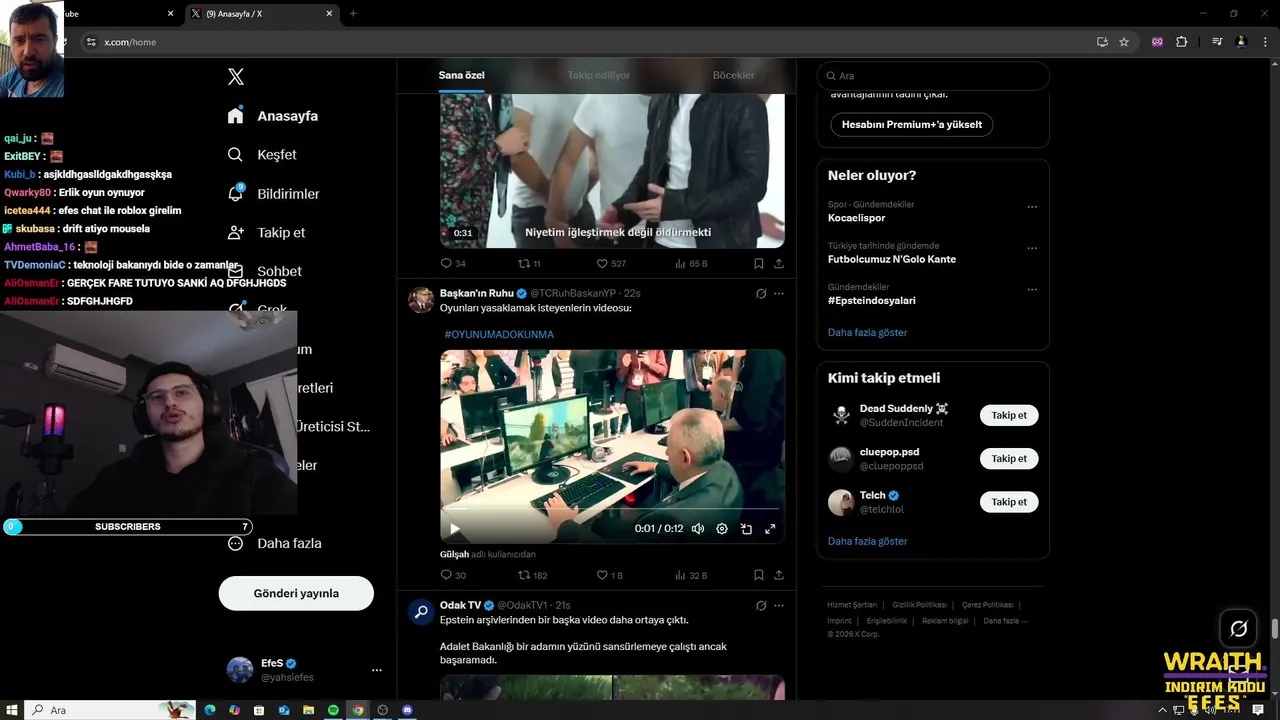Repost the post showing 11 reposts

[529, 264]
